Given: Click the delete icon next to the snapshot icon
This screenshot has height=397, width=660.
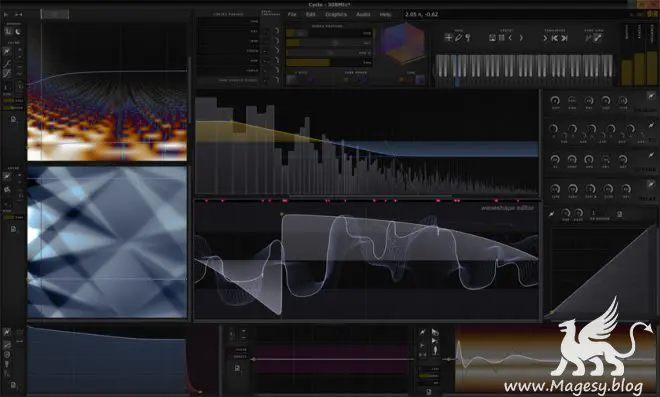Looking at the screenshot, I should click(501, 38).
